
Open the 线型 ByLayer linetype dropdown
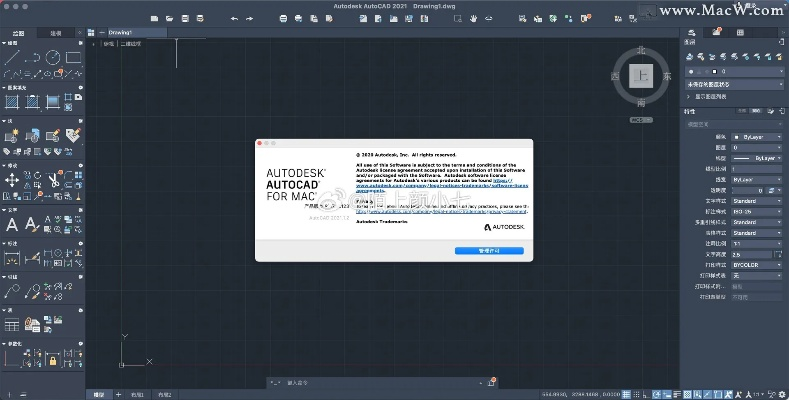tap(757, 157)
